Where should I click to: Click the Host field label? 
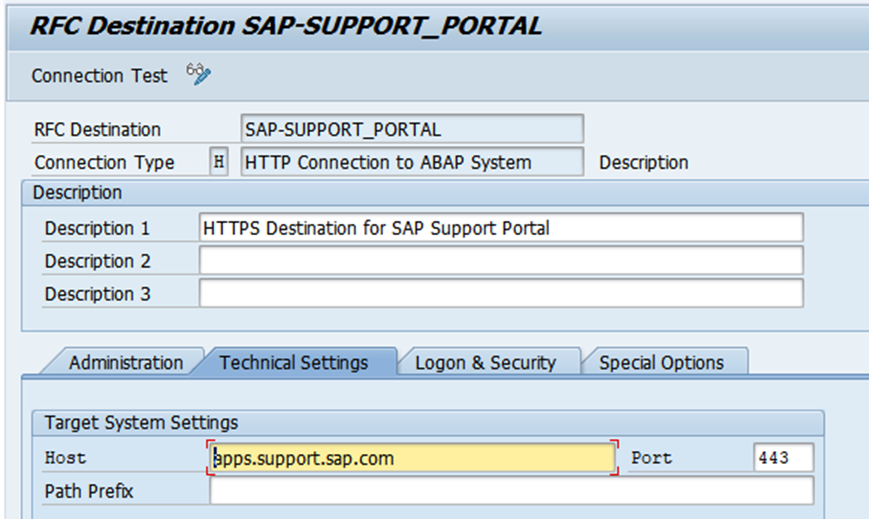[x=65, y=458]
